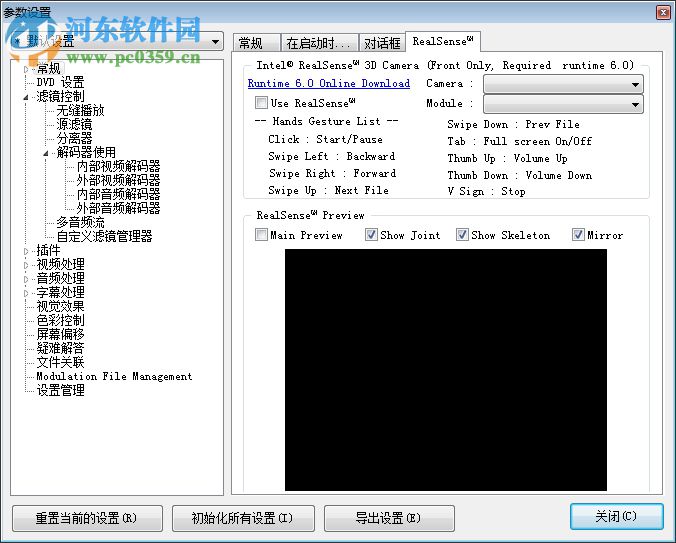The height and width of the screenshot is (543, 676).
Task: Switch to the 常规 tab
Action: click(x=257, y=43)
